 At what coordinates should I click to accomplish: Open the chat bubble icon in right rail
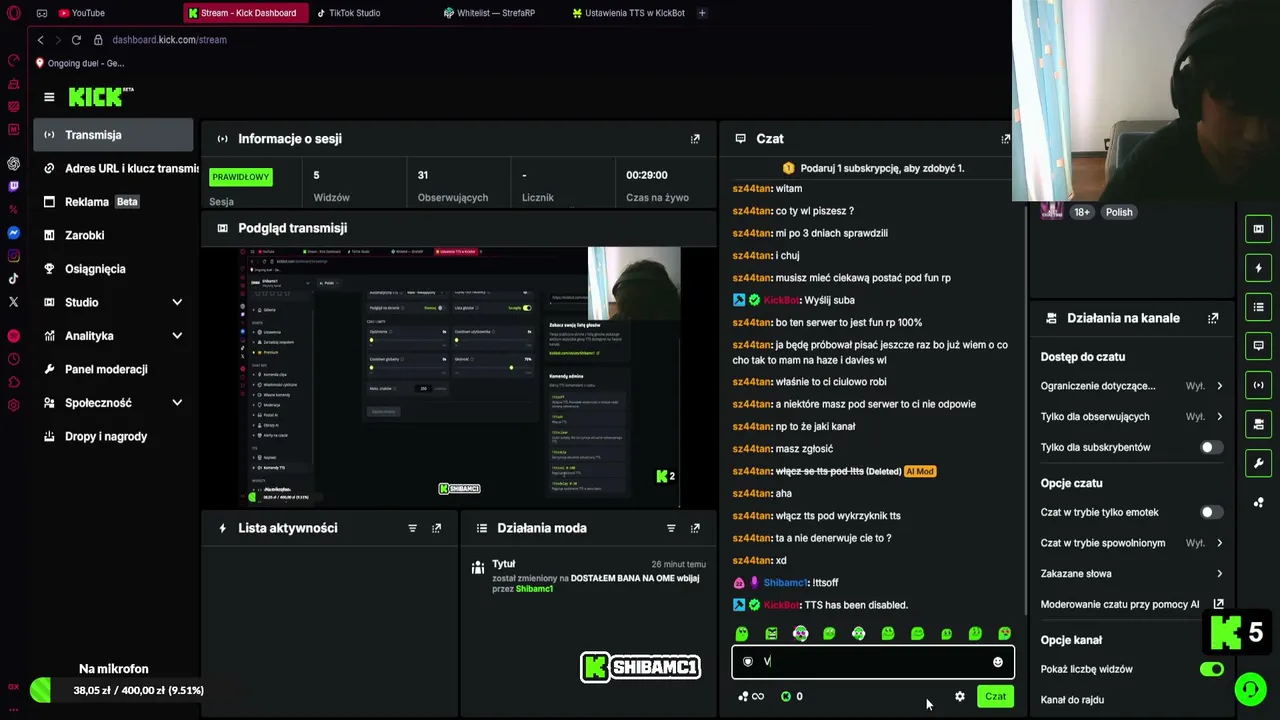(x=1258, y=346)
